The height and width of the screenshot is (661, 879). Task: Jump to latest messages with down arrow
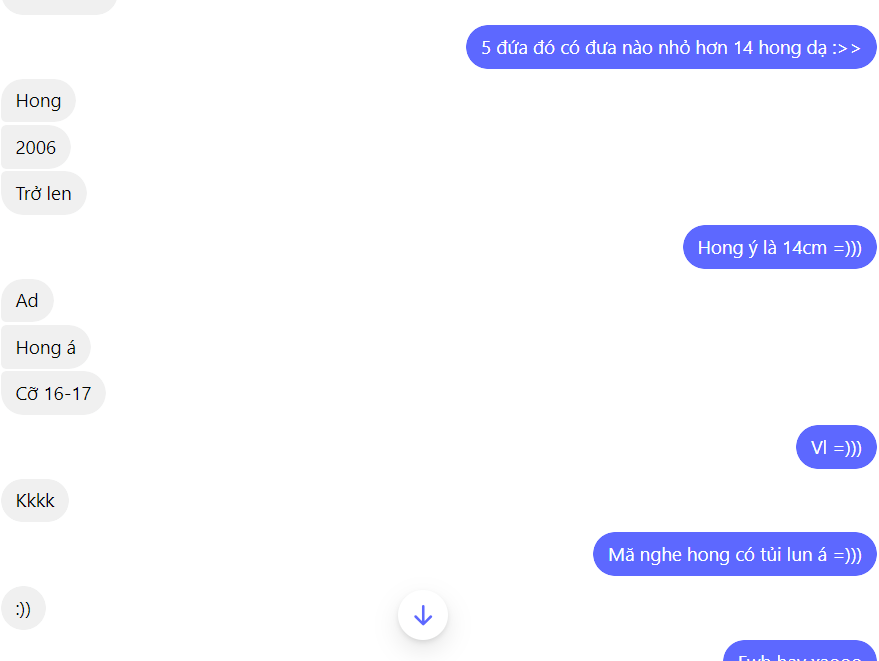click(423, 615)
